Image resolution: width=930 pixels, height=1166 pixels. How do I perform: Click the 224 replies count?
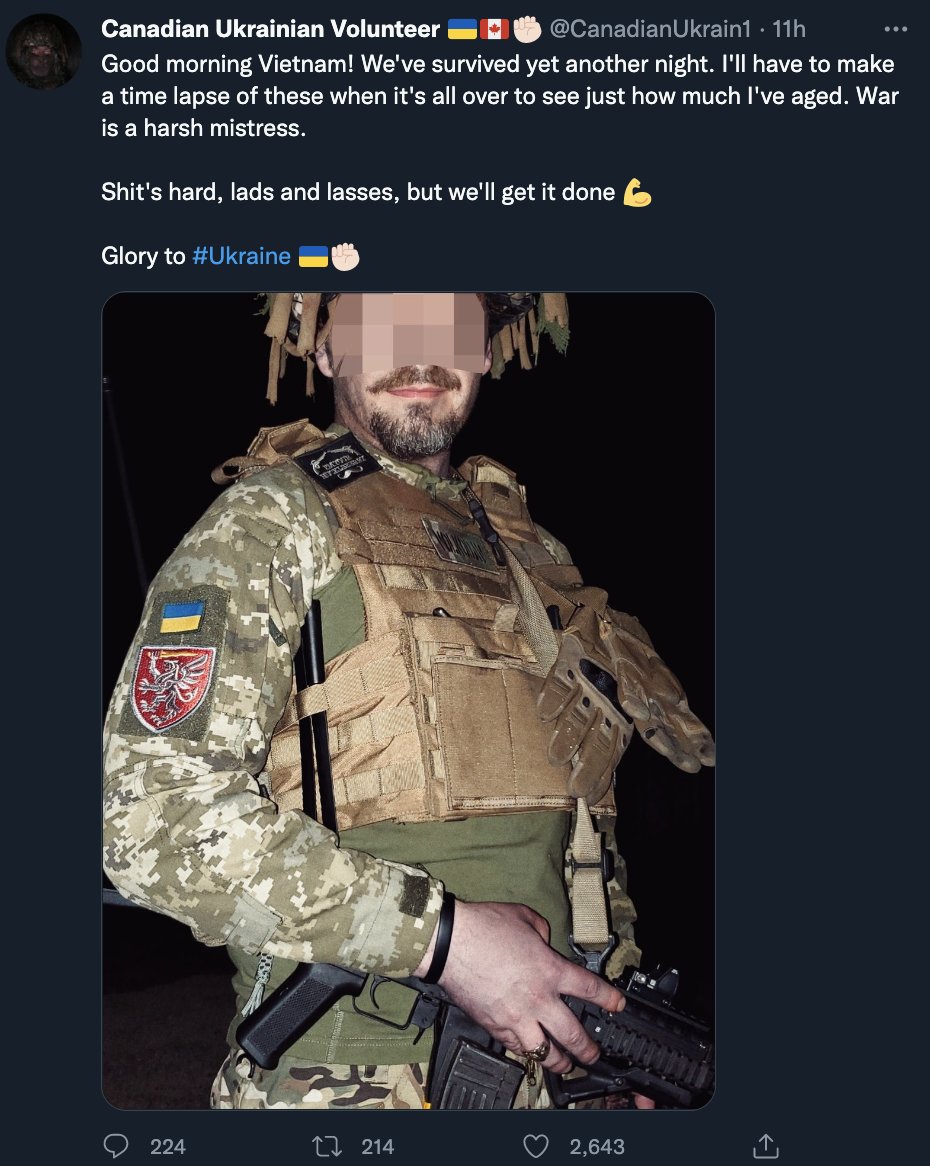click(x=168, y=1147)
